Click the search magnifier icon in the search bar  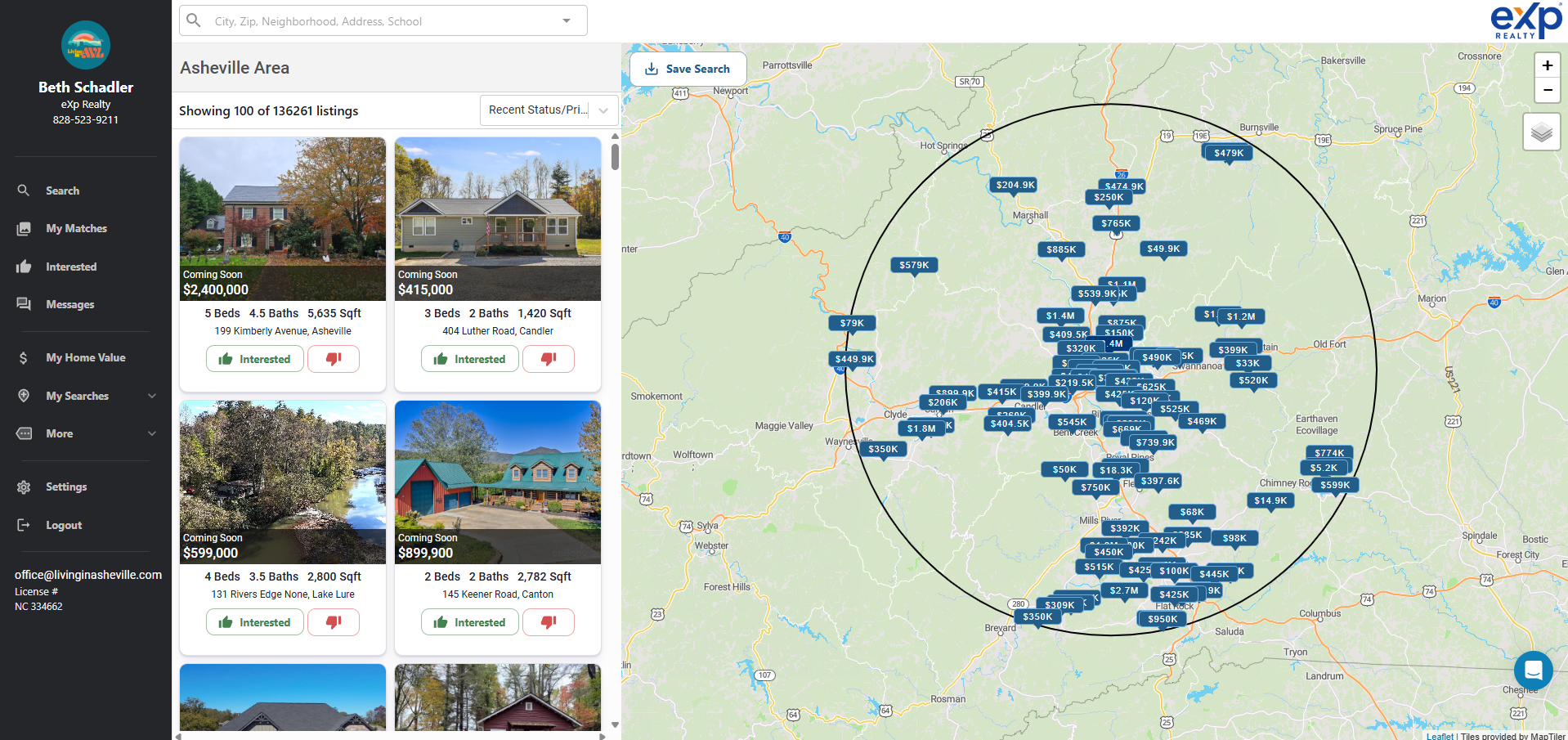[194, 20]
